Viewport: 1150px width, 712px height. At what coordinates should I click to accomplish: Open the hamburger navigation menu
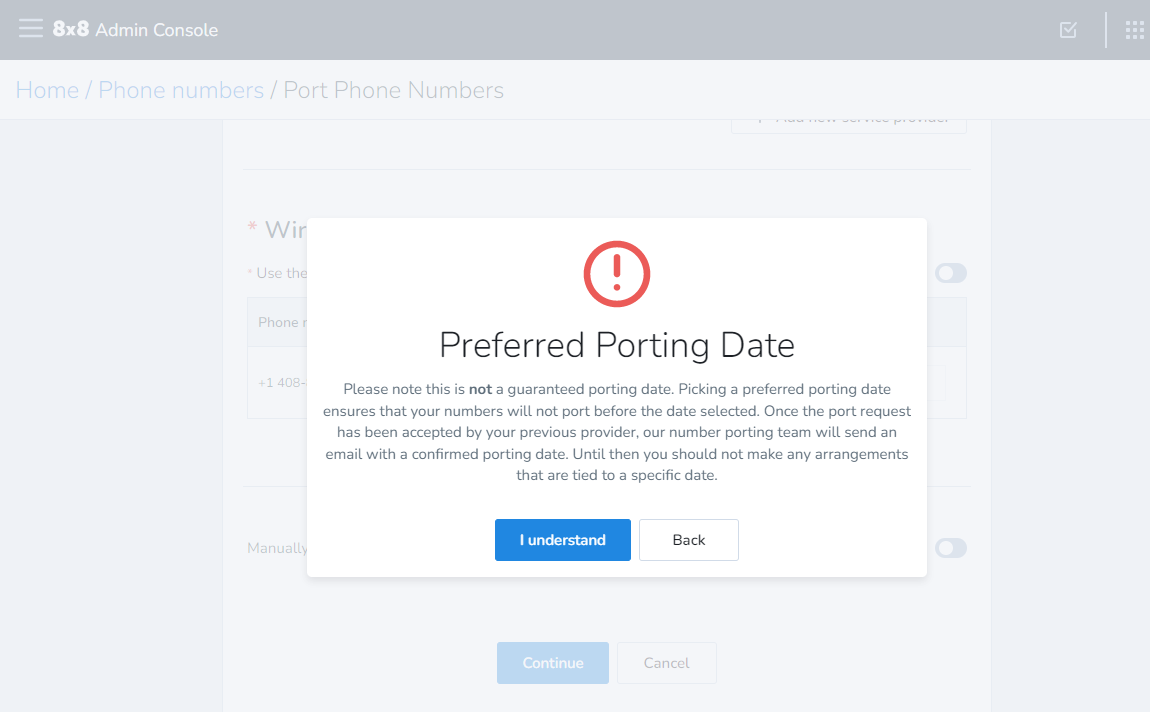tap(31, 29)
